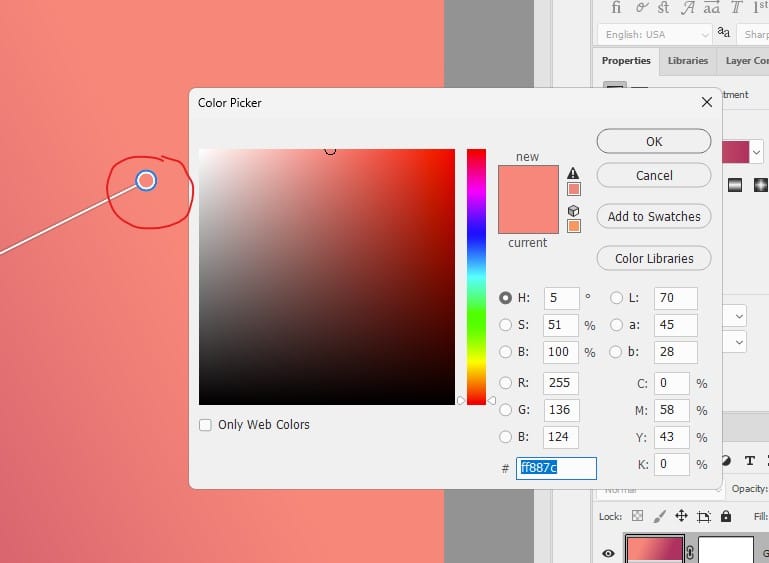769x563 pixels.
Task: Open the Properties tab
Action: pos(626,61)
